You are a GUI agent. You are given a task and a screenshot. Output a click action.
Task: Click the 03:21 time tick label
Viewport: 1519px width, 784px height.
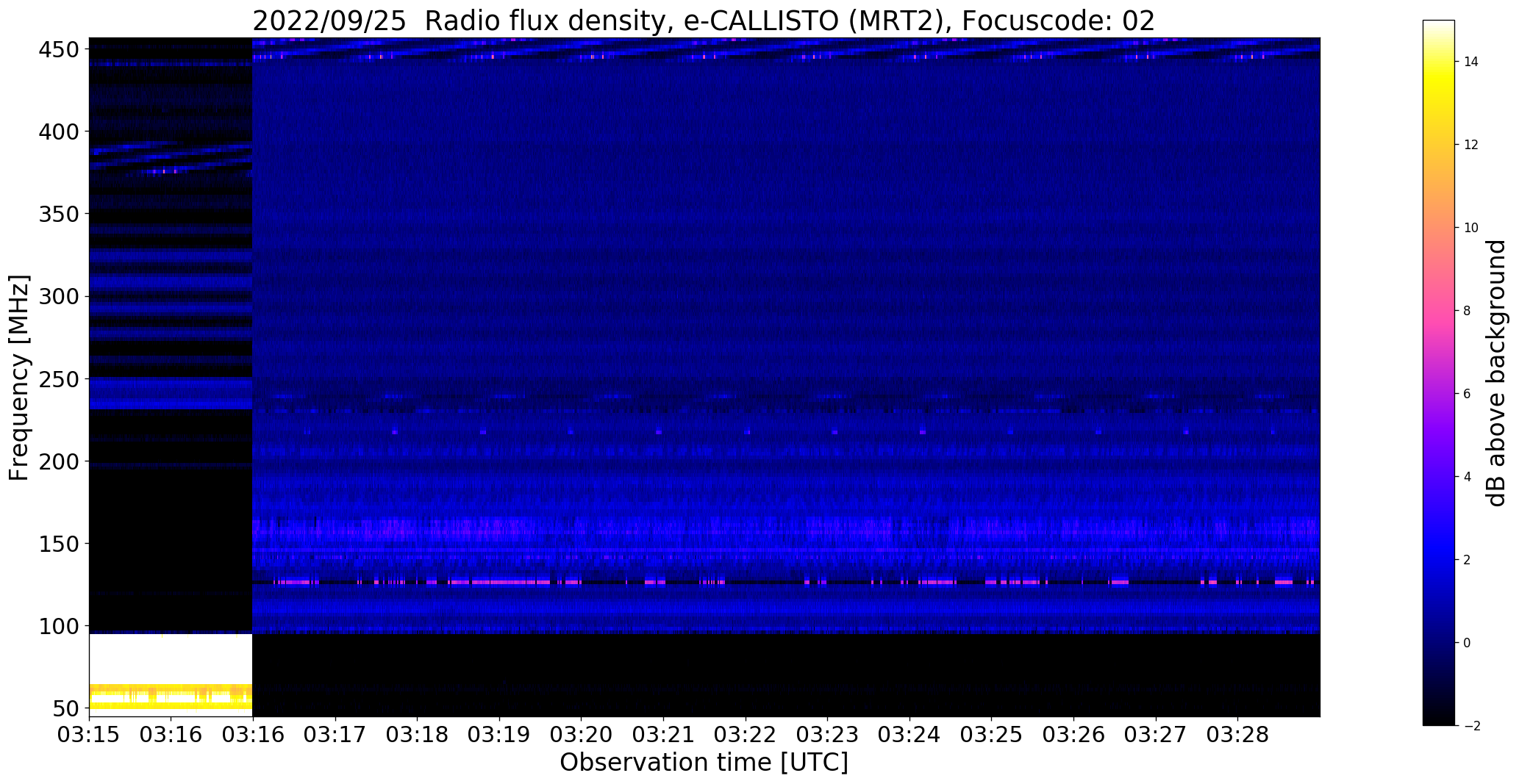(x=664, y=735)
